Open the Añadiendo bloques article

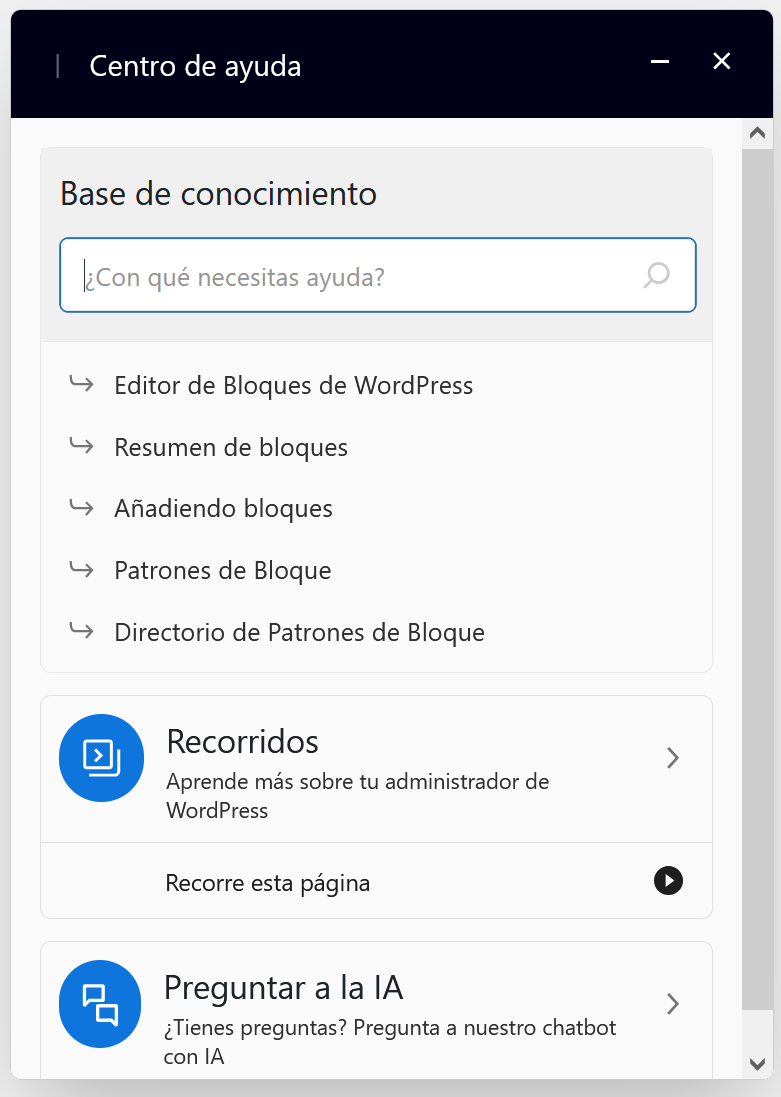point(223,509)
